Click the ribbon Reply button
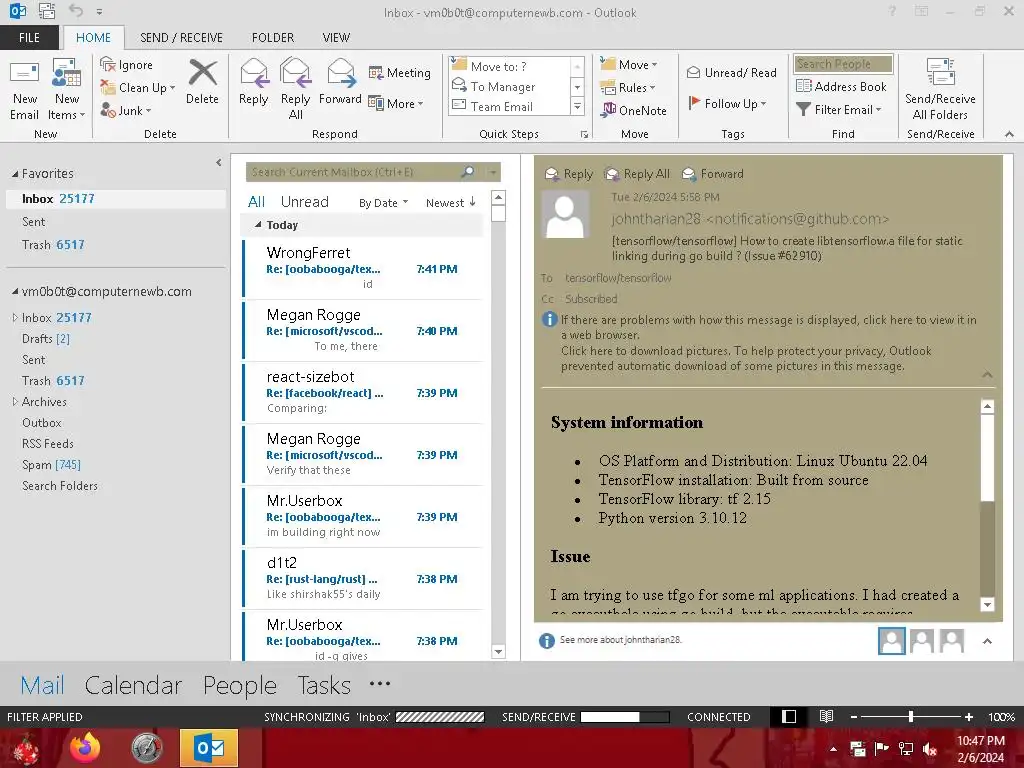Image resolution: width=1024 pixels, height=768 pixels. [x=253, y=82]
